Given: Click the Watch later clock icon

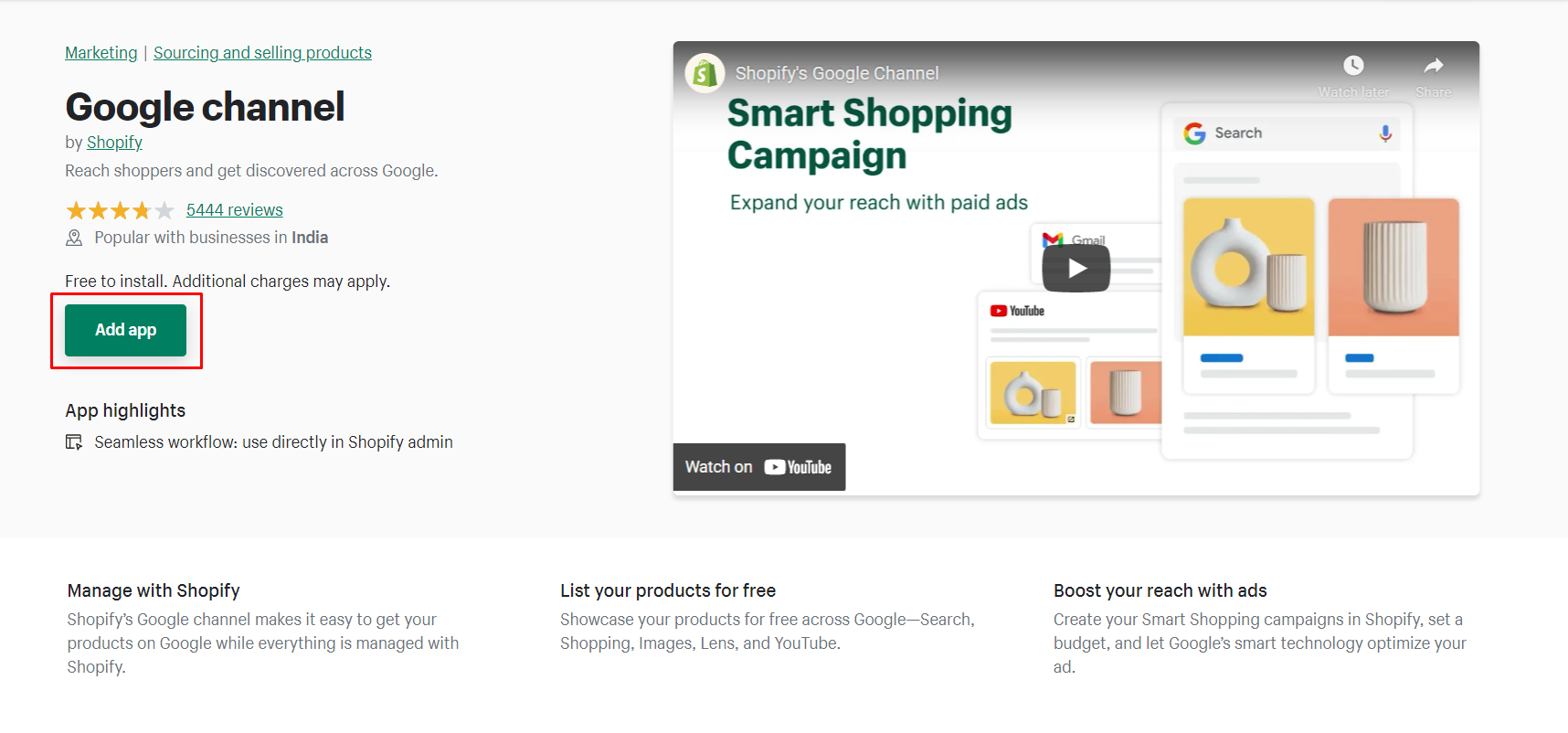Looking at the screenshot, I should pyautogui.click(x=1353, y=66).
